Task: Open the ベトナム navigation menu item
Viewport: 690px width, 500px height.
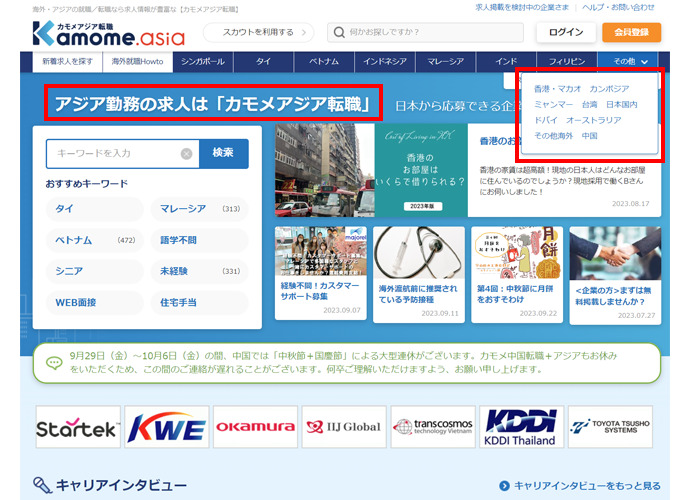Action: [324, 62]
